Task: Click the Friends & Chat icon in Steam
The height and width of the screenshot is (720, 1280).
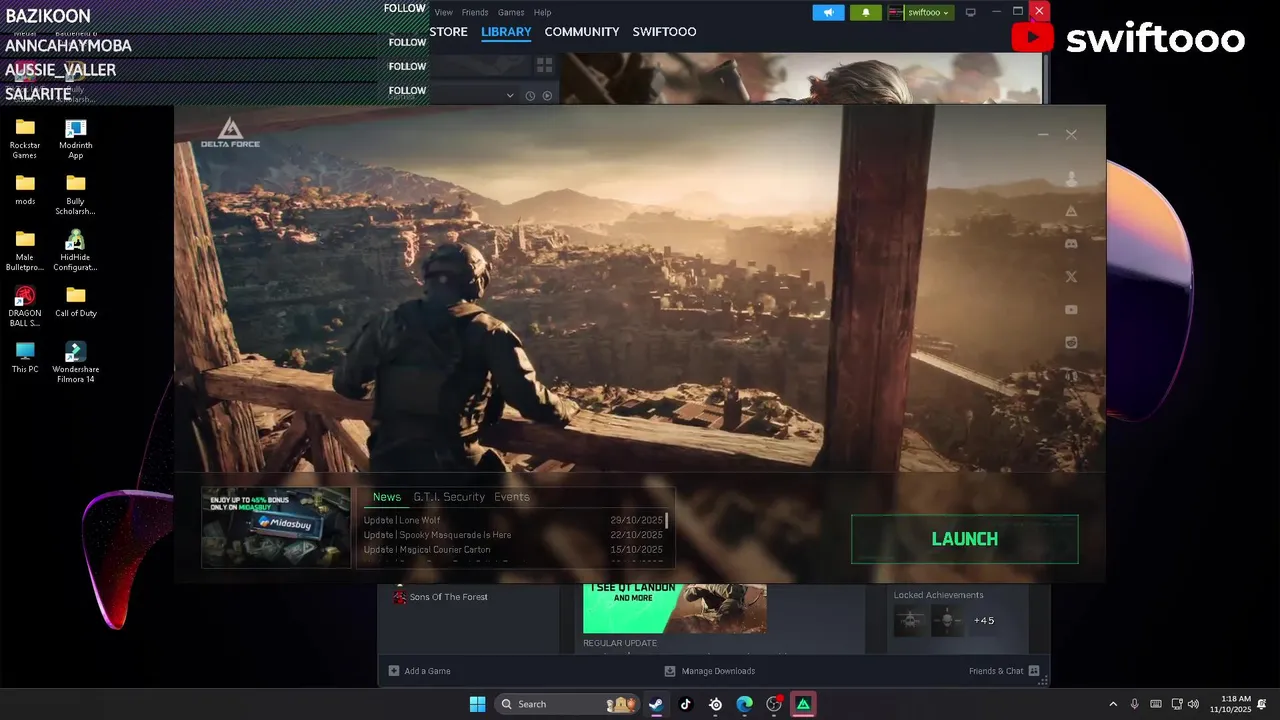Action: (x=1034, y=671)
